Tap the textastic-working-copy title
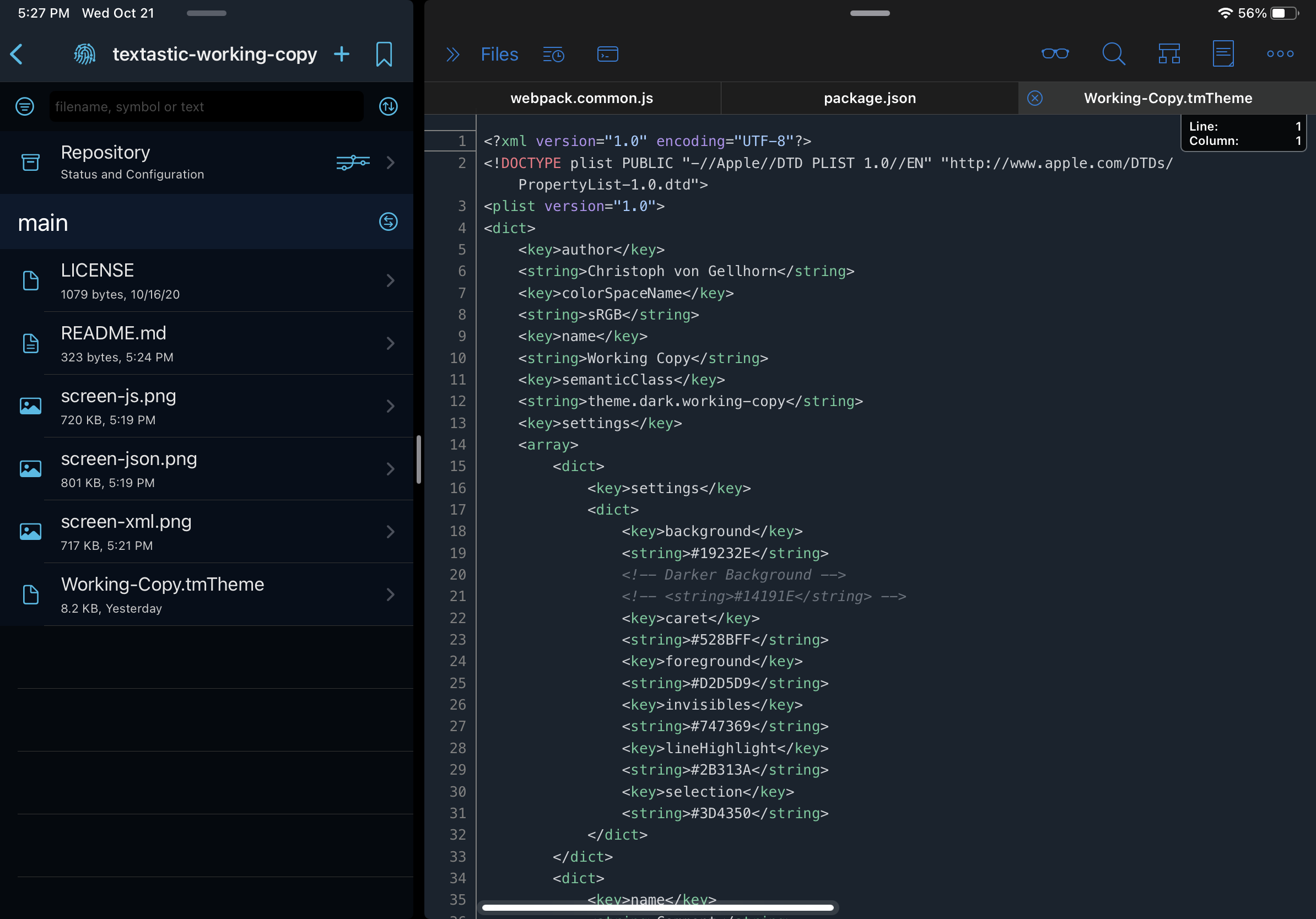Viewport: 1316px width, 919px height. coord(214,55)
